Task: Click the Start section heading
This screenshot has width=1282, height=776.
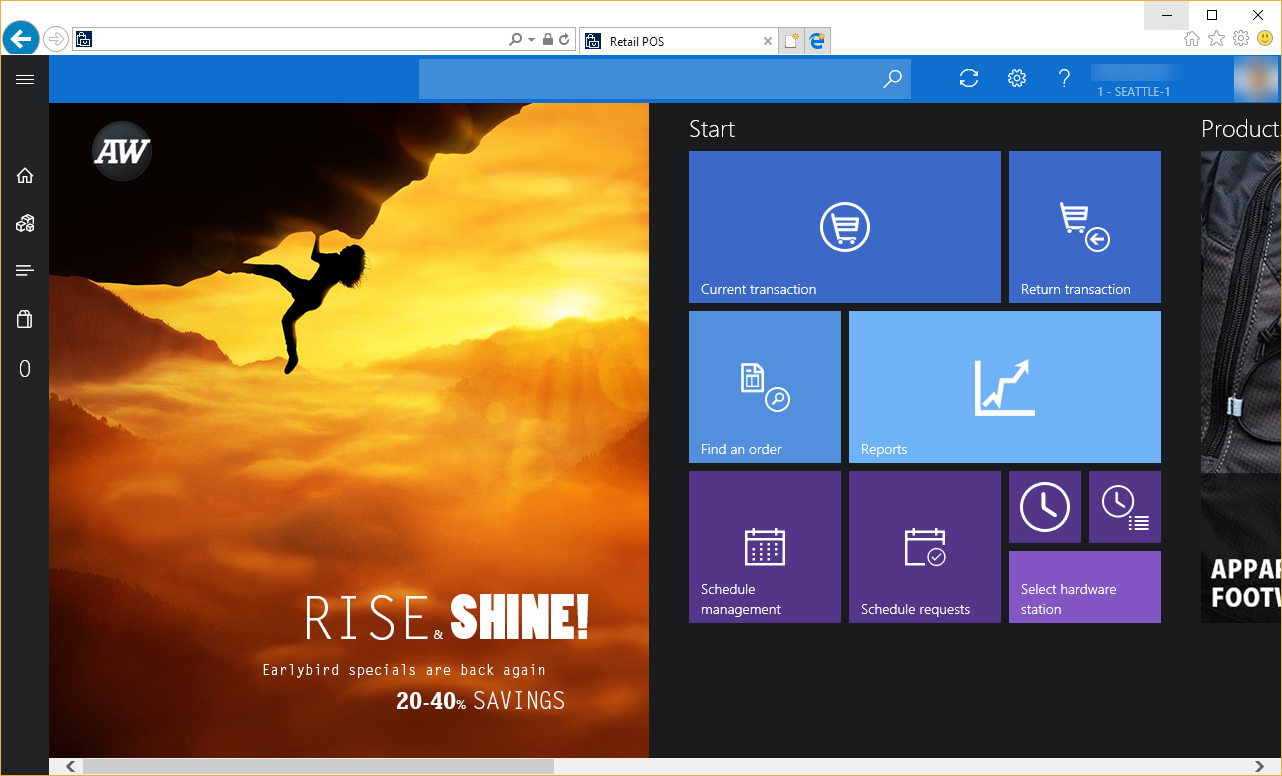Action: [x=712, y=129]
